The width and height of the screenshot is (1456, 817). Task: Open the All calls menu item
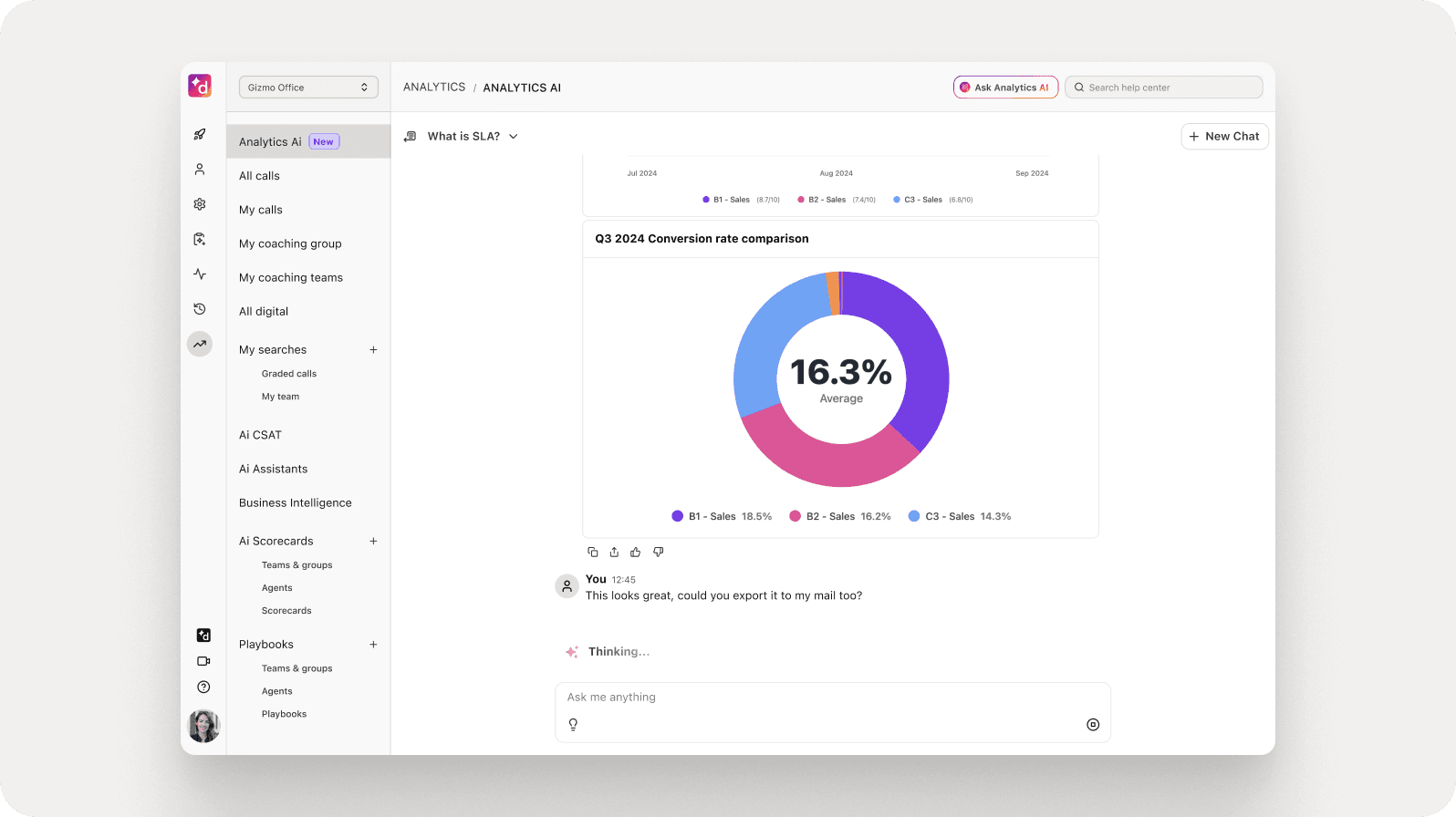(260, 176)
